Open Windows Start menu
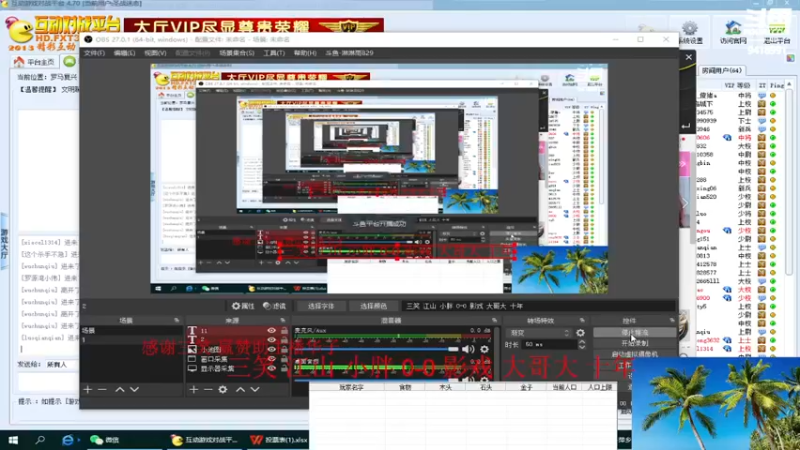The height and width of the screenshot is (450, 800). coord(13,440)
